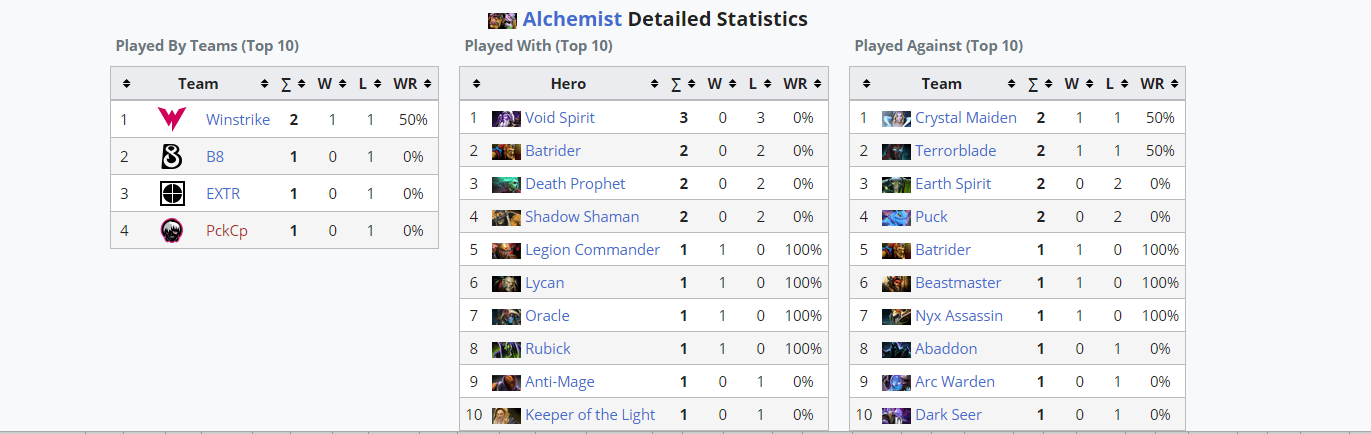Open the Terrorblade link in Played Against

point(960,151)
